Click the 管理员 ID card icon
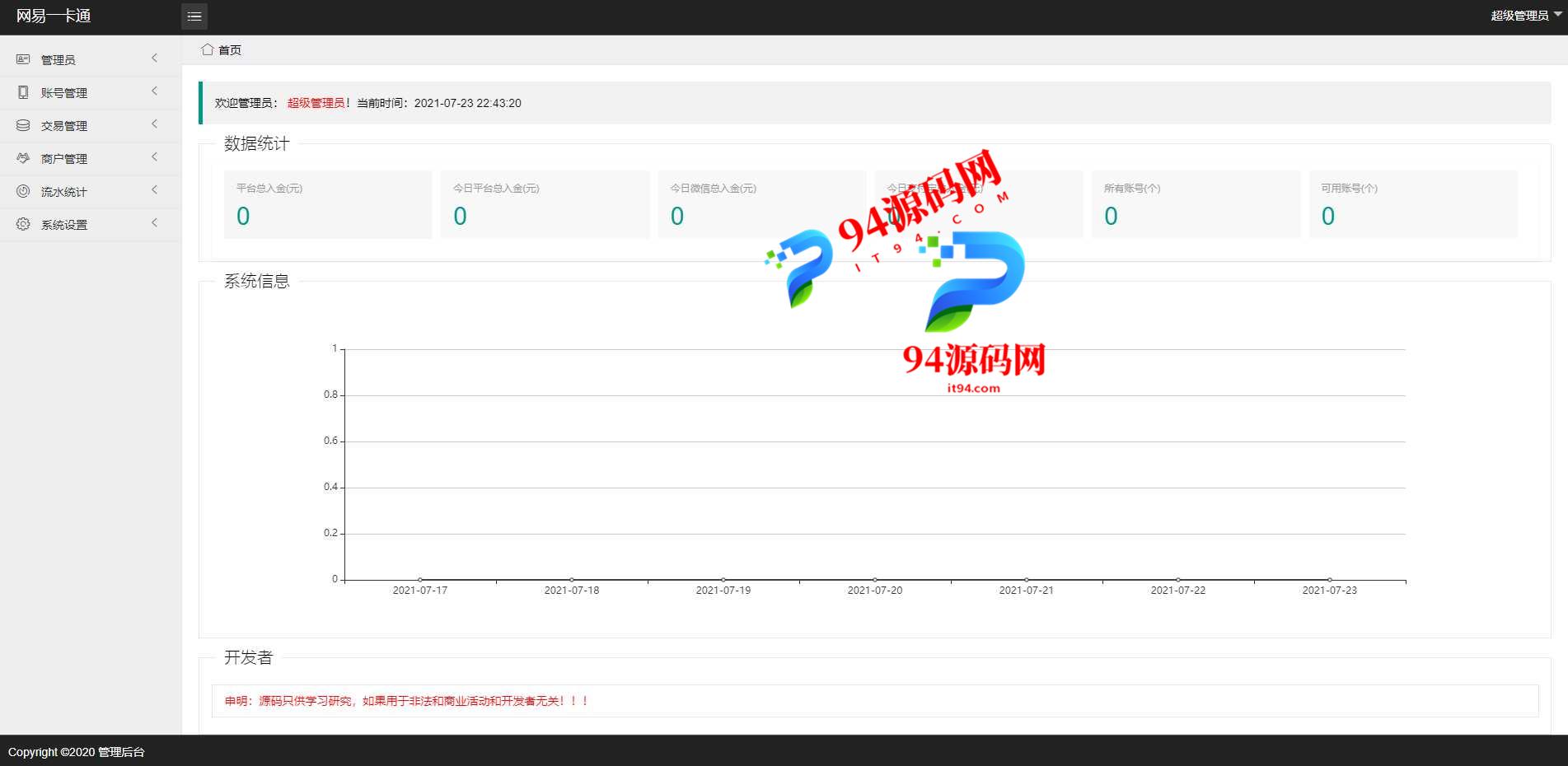 tap(23, 59)
